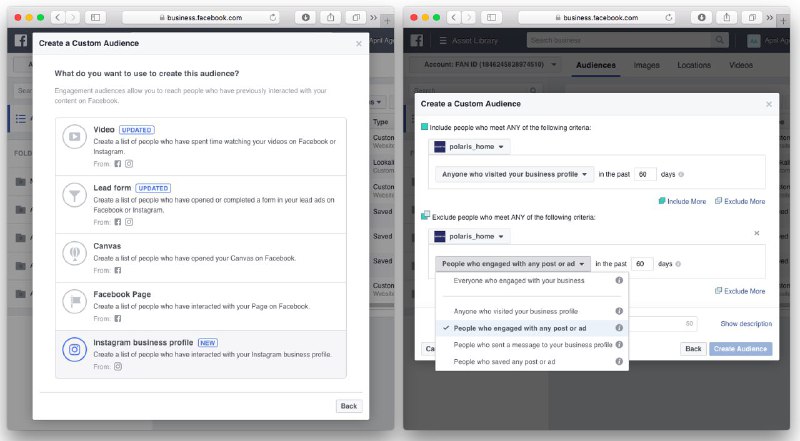Choose the Lead form funnel icon
Screen dimensions: 800x441
pyautogui.click(x=74, y=194)
